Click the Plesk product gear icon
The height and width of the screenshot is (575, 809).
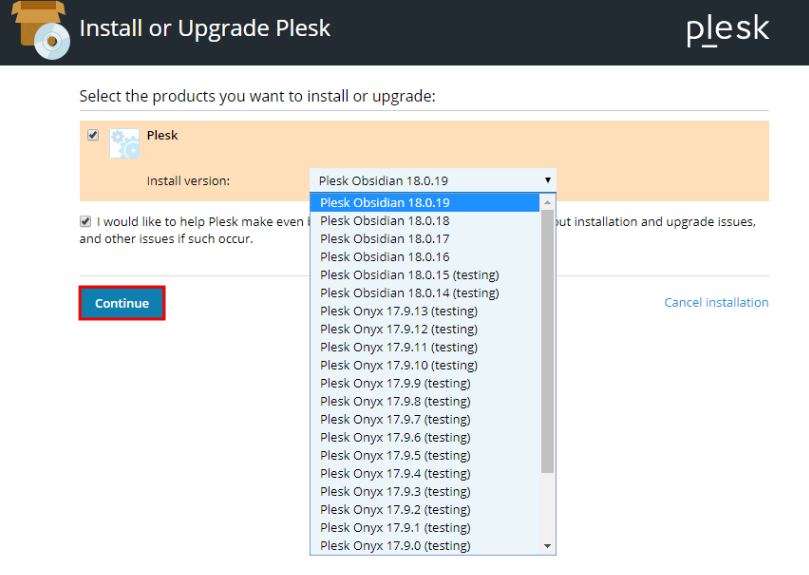tap(124, 143)
